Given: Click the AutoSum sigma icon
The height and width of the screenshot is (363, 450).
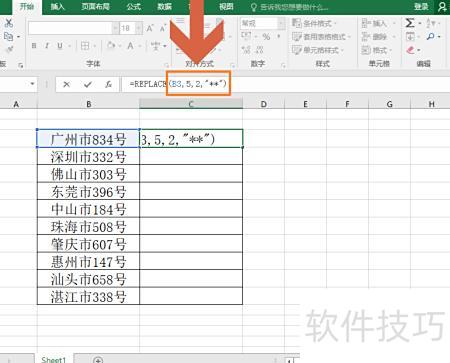Looking at the screenshot, I should pyautogui.click(x=410, y=23).
